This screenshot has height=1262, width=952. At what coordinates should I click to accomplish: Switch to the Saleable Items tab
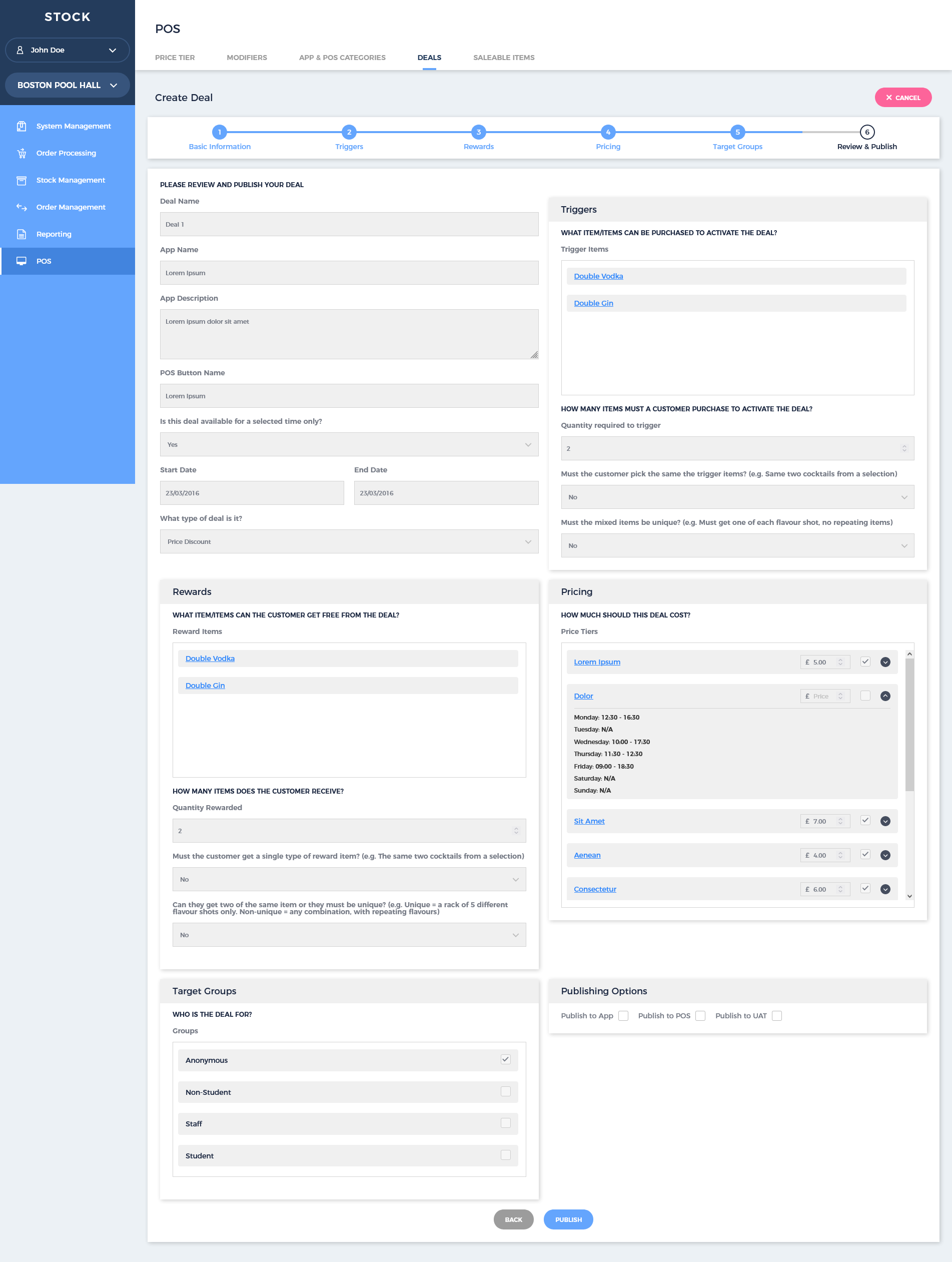pyautogui.click(x=503, y=57)
